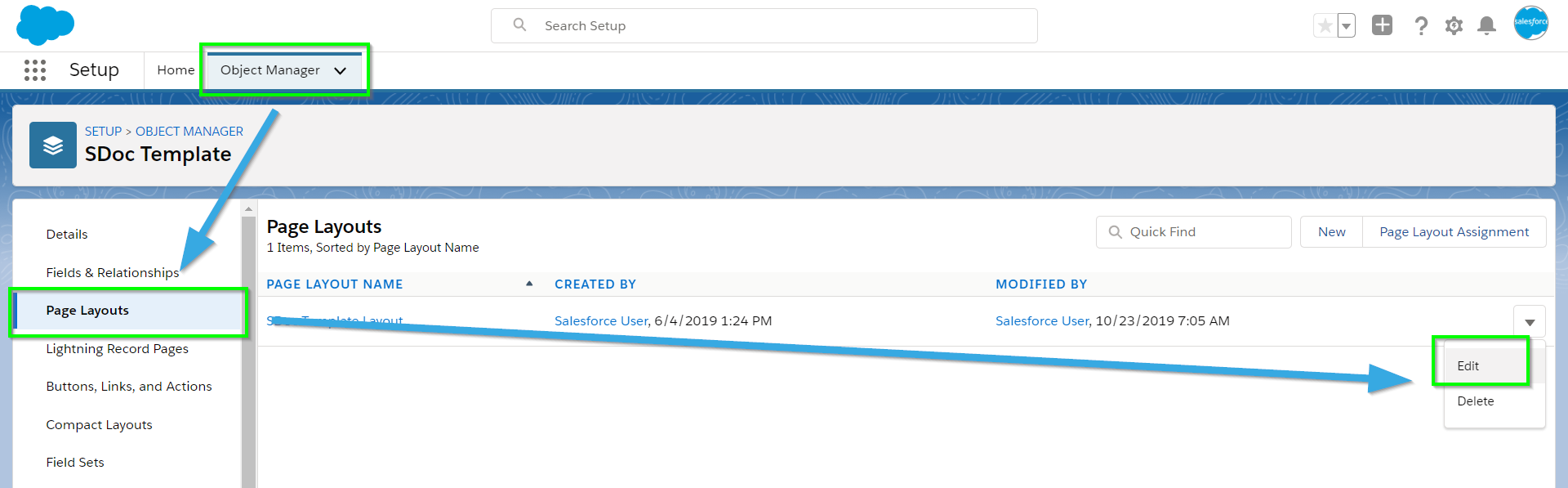This screenshot has width=1568, height=488.
Task: Open the favorites list dropdown arrow
Action: [x=1346, y=26]
